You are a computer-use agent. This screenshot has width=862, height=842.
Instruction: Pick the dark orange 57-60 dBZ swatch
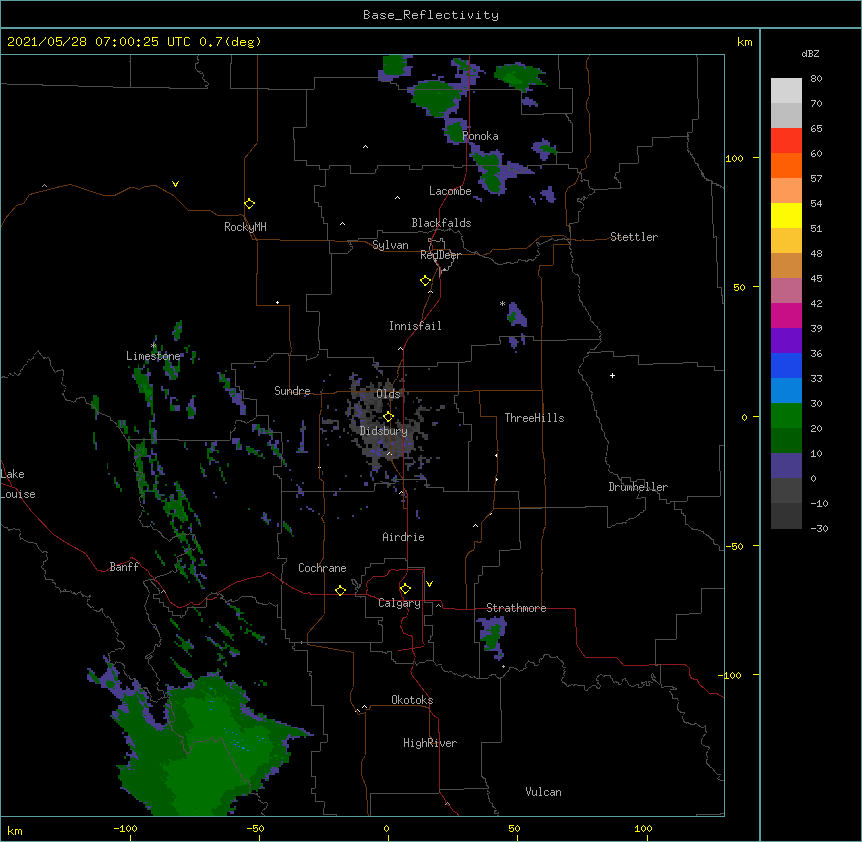point(786,165)
